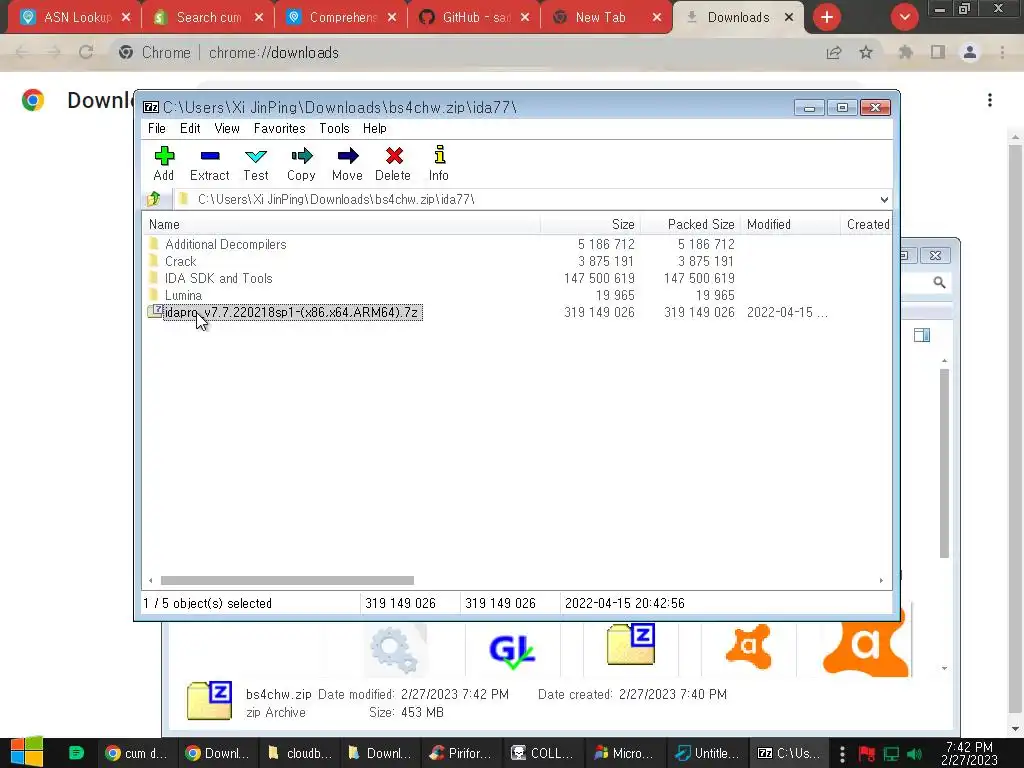Viewport: 1024px width, 768px height.
Task: Select the IDA SDK and Tools folder
Action: pyautogui.click(x=218, y=278)
